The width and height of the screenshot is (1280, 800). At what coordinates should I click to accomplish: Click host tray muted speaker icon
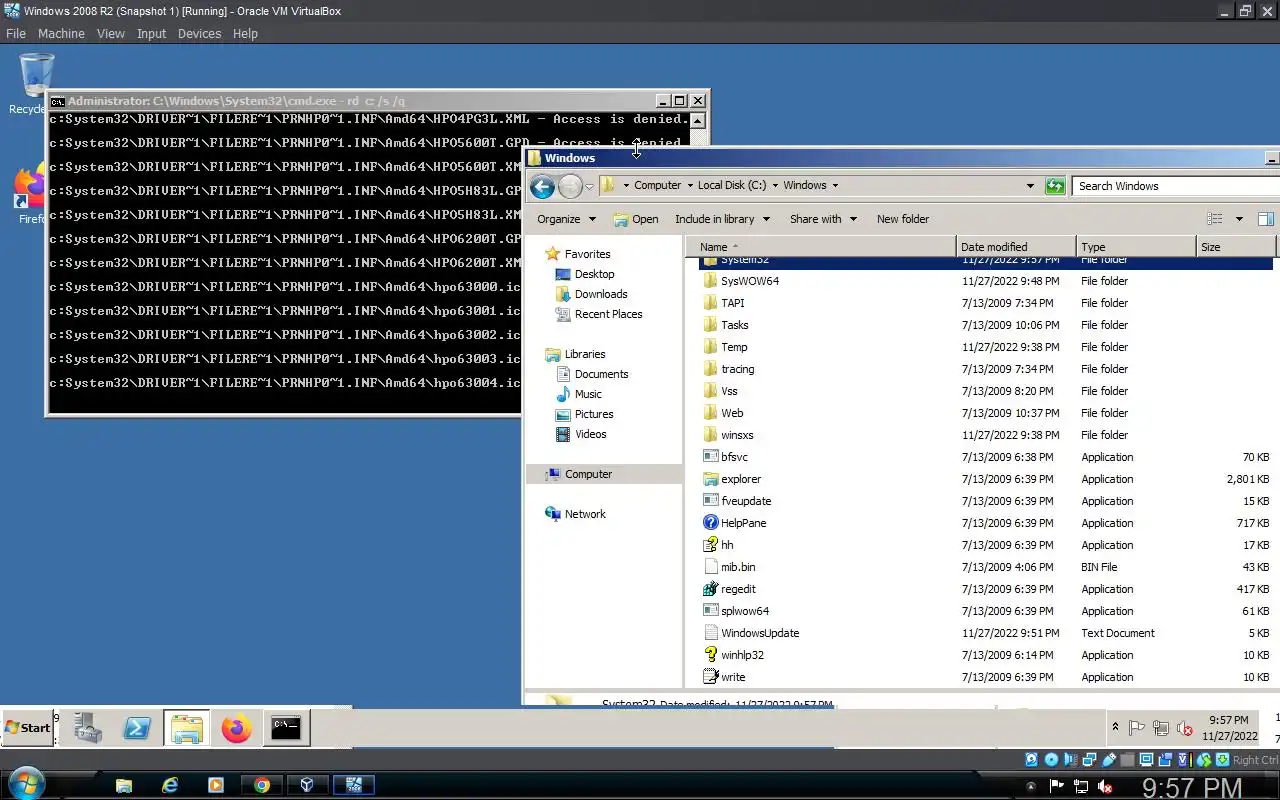[1106, 787]
